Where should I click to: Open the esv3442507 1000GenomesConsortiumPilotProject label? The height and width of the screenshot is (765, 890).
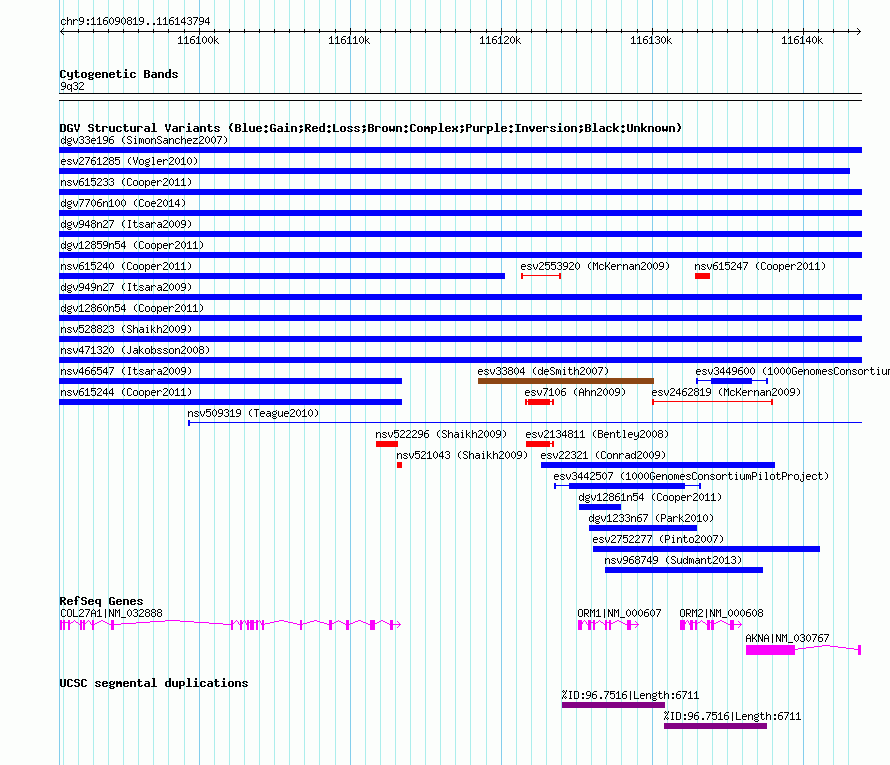[691, 476]
